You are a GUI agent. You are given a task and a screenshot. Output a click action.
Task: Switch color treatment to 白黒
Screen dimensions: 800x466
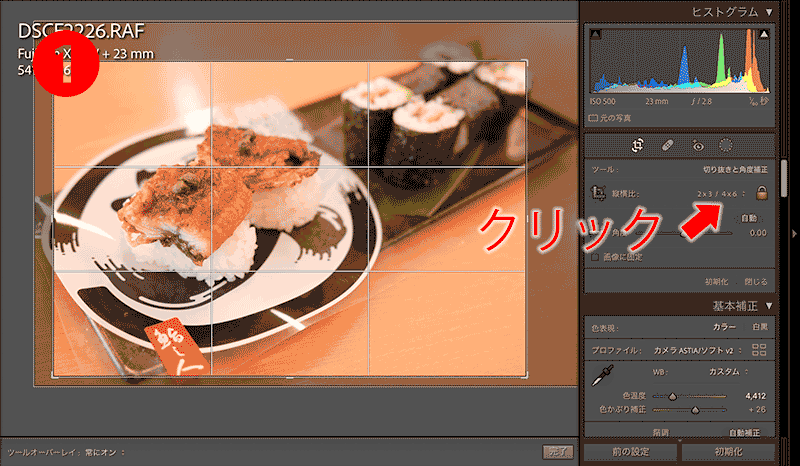click(760, 327)
